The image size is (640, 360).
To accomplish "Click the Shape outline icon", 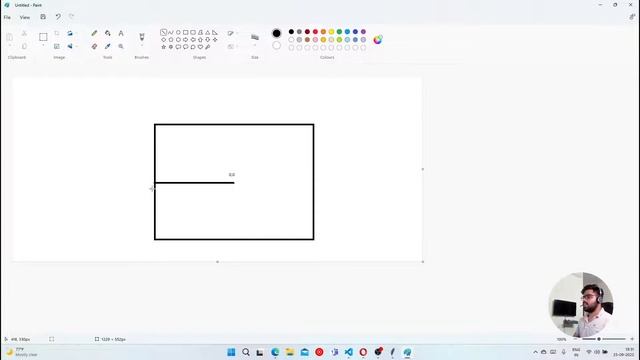I will tap(231, 33).
